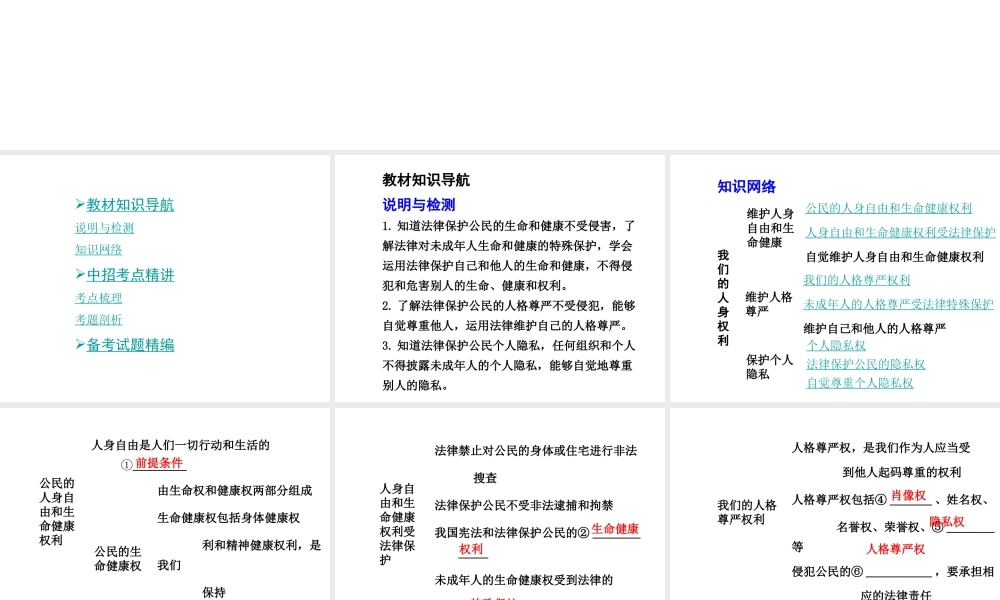Click the 我们的人格尊严权利 link
1000x600 pixels.
tap(857, 280)
